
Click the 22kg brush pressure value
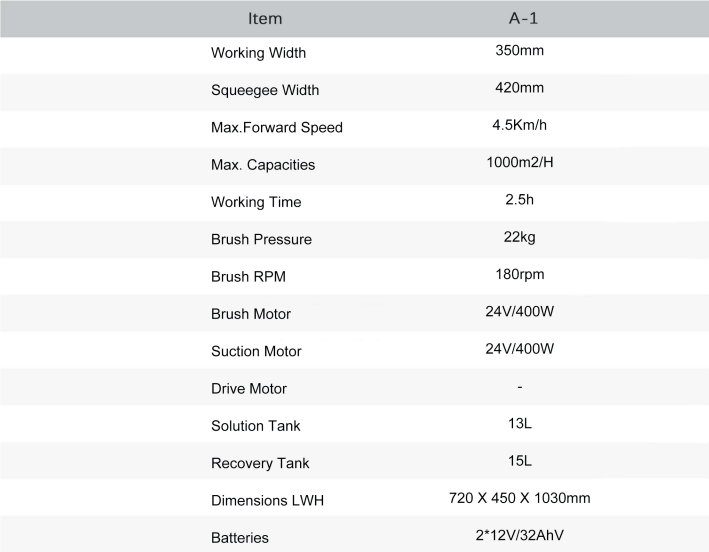(519, 238)
